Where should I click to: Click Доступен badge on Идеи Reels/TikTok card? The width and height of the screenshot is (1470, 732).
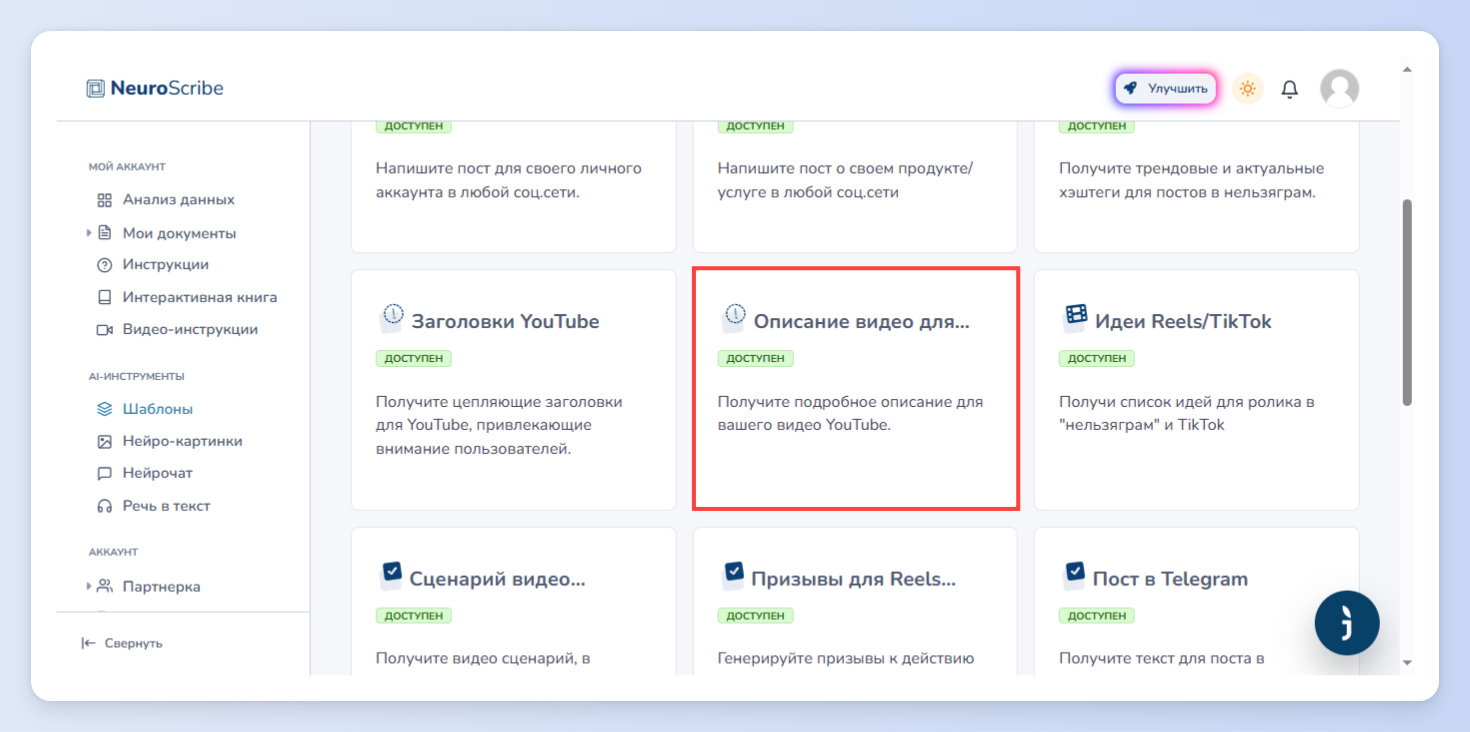pos(1097,358)
